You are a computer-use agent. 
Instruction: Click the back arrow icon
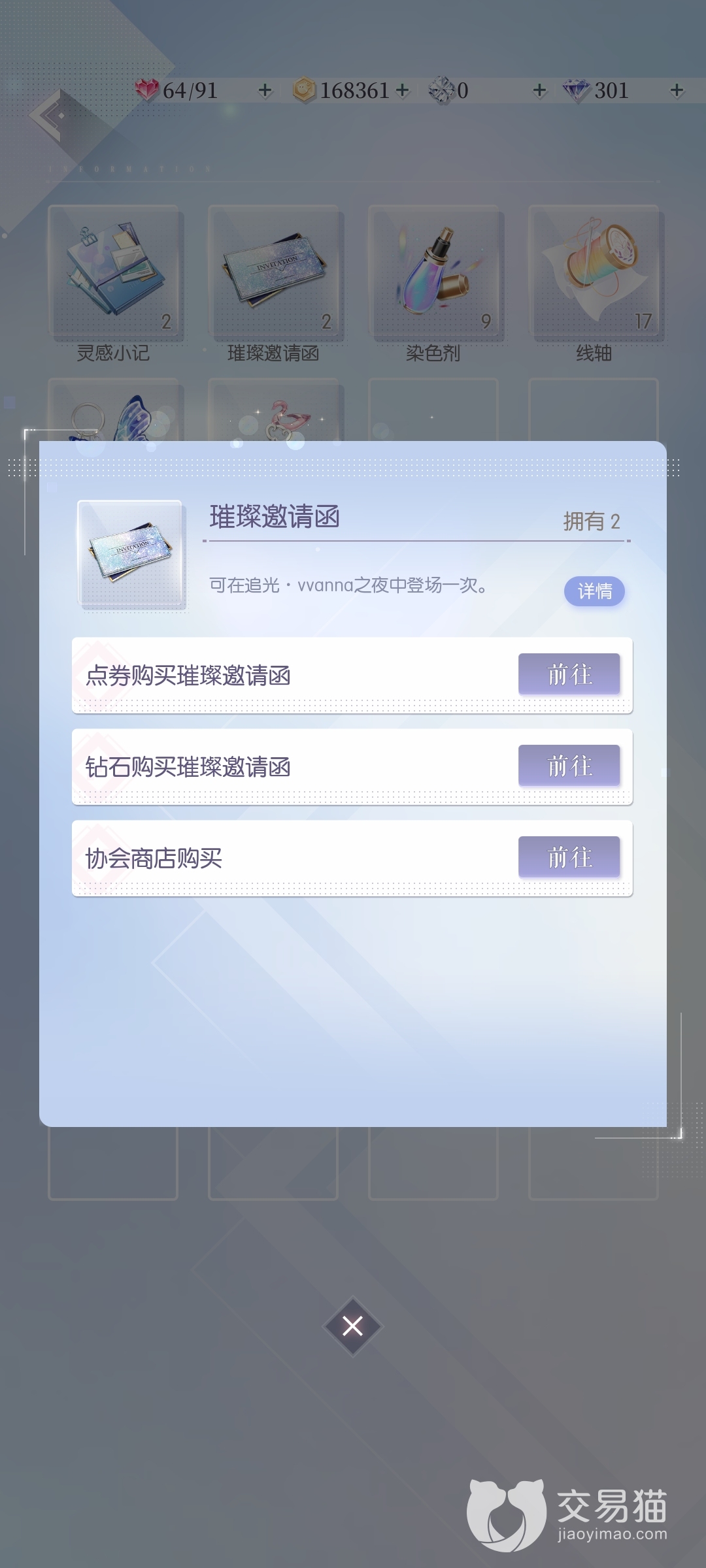pyautogui.click(x=51, y=115)
